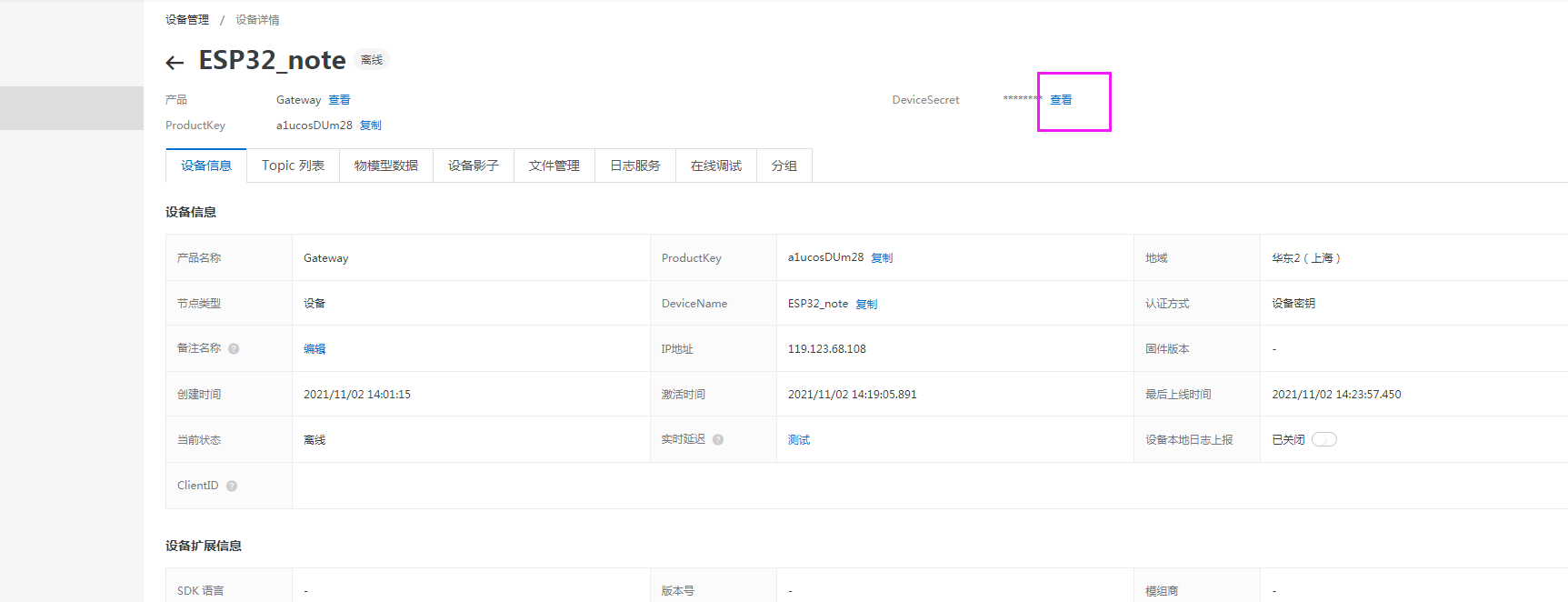Open the 物模型数据 tab
The width and height of the screenshot is (1568, 602).
(386, 166)
